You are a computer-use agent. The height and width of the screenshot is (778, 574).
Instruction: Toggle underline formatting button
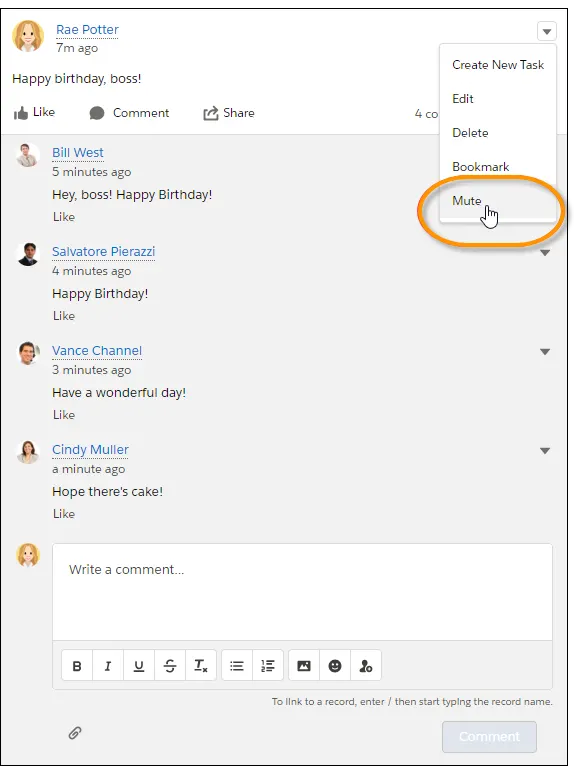click(x=139, y=665)
